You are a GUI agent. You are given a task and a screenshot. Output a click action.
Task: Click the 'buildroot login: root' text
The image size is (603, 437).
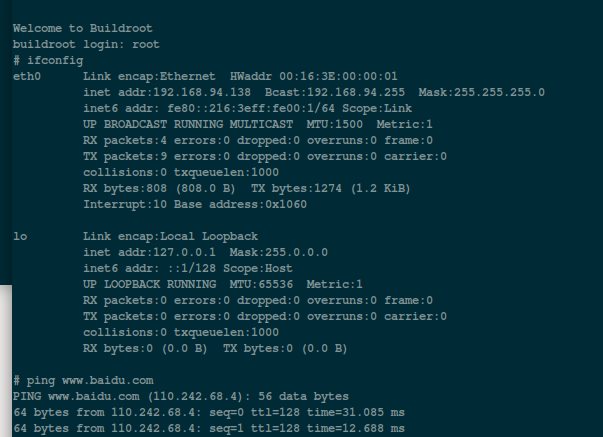pos(86,45)
